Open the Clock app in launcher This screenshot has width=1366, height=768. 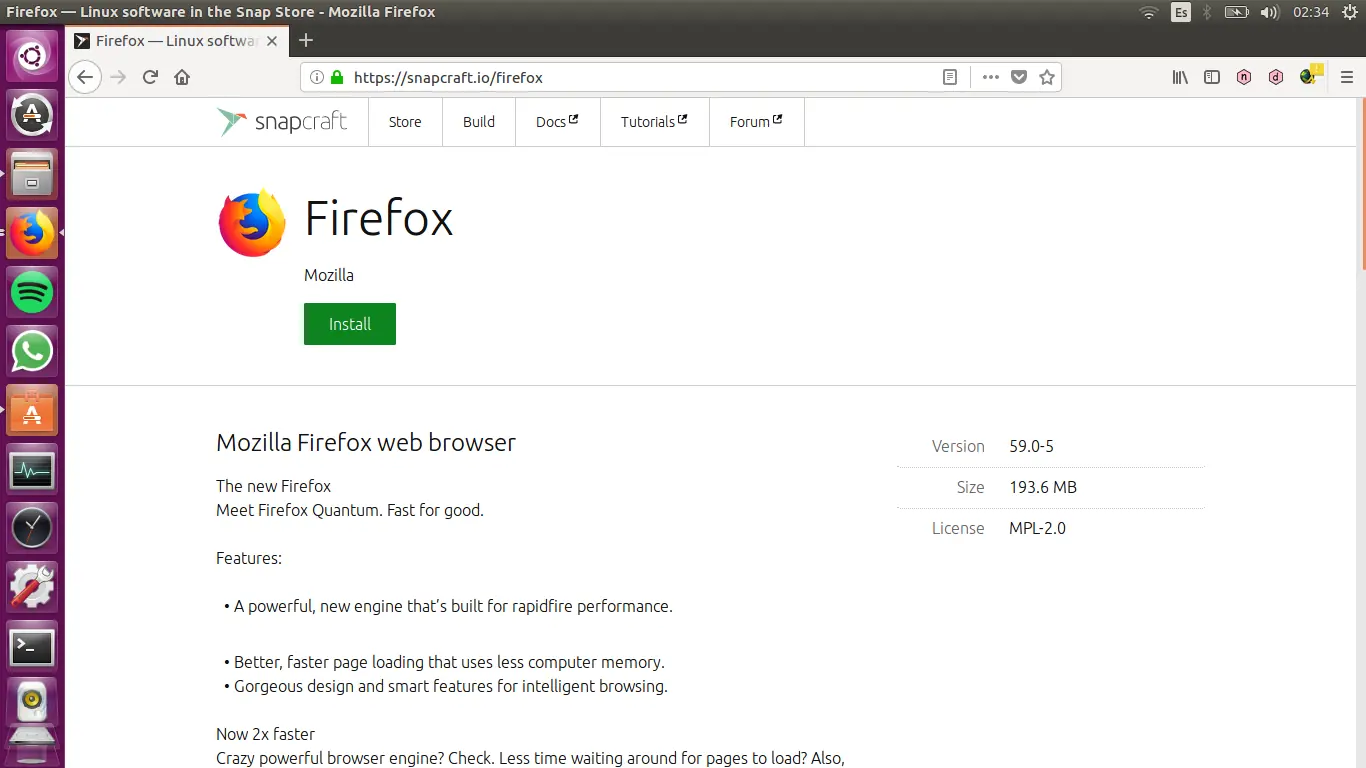[x=32, y=527]
